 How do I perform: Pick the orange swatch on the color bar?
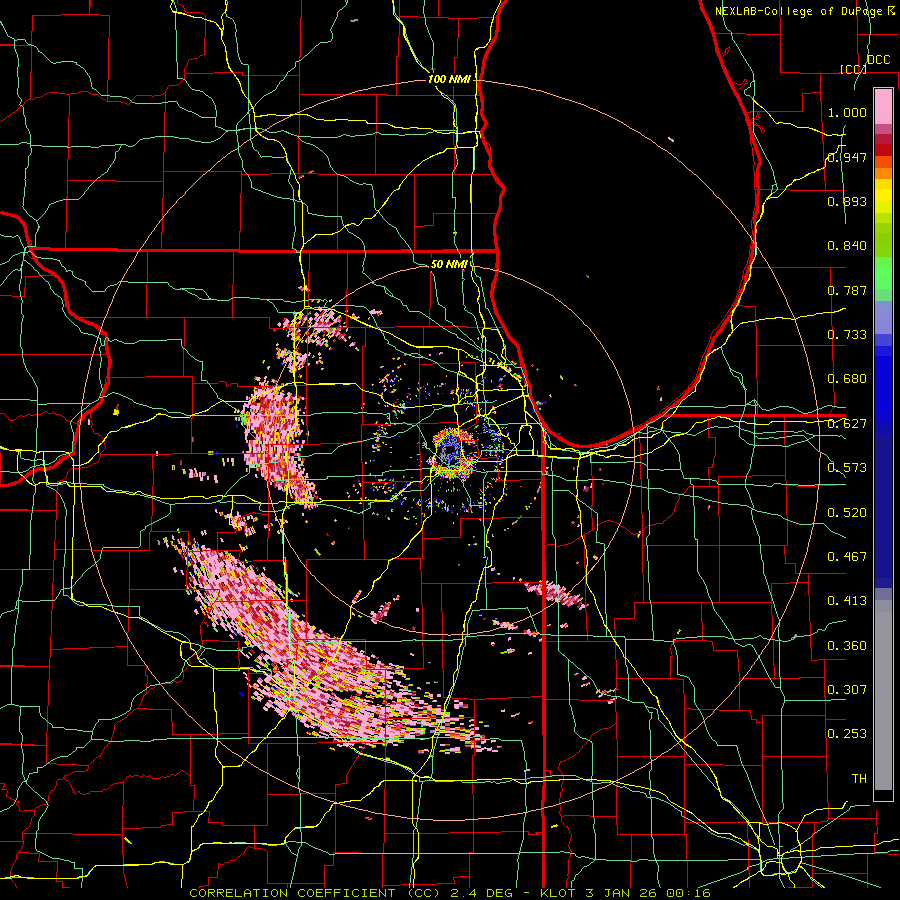click(883, 173)
